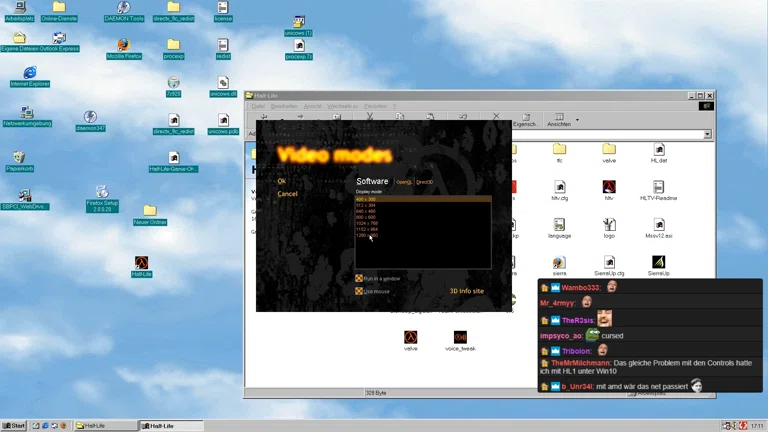Select the voice_tweak file icon
The image size is (768, 432).
pyautogui.click(x=460, y=341)
